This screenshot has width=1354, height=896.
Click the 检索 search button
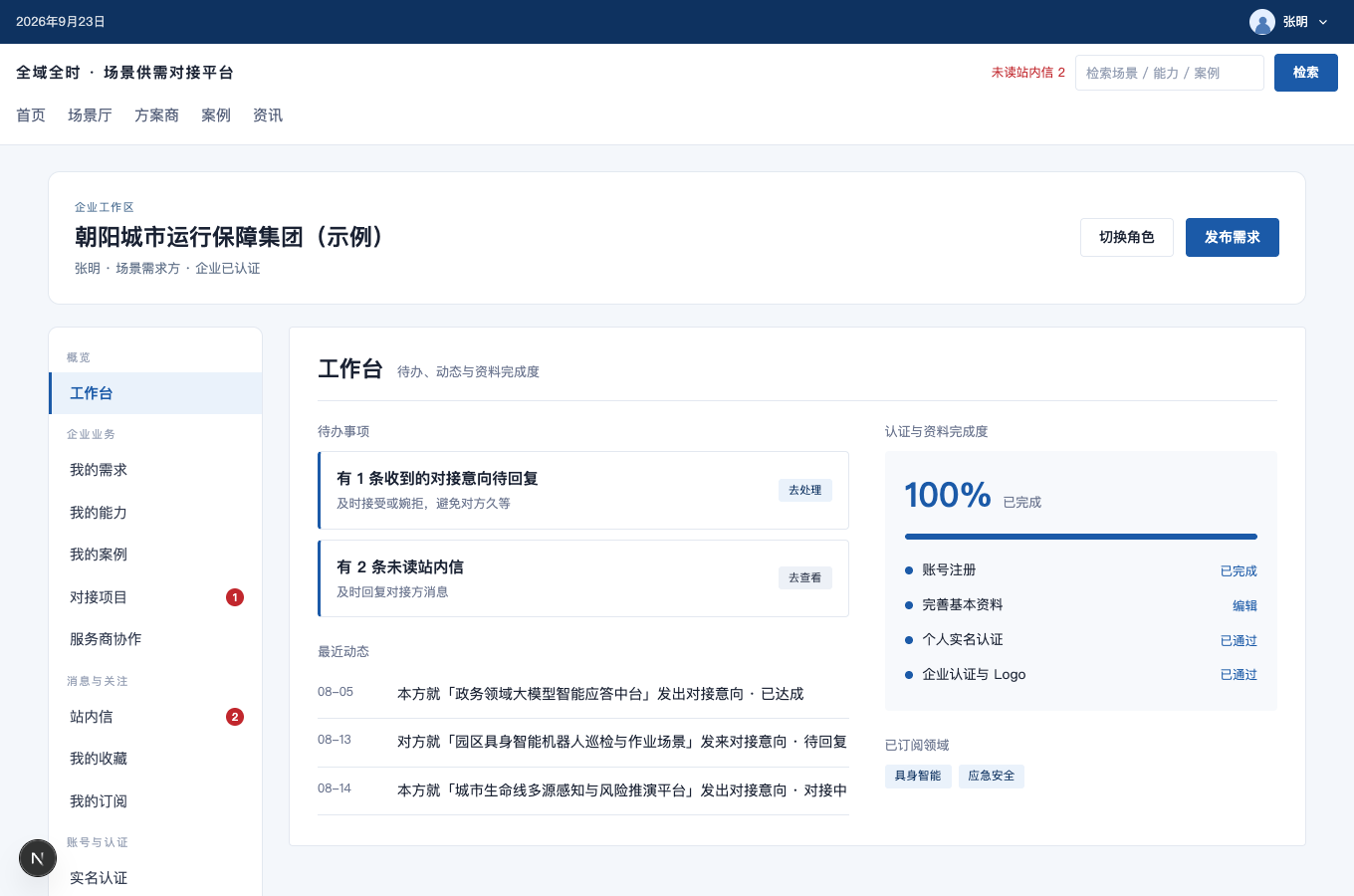pos(1306,73)
